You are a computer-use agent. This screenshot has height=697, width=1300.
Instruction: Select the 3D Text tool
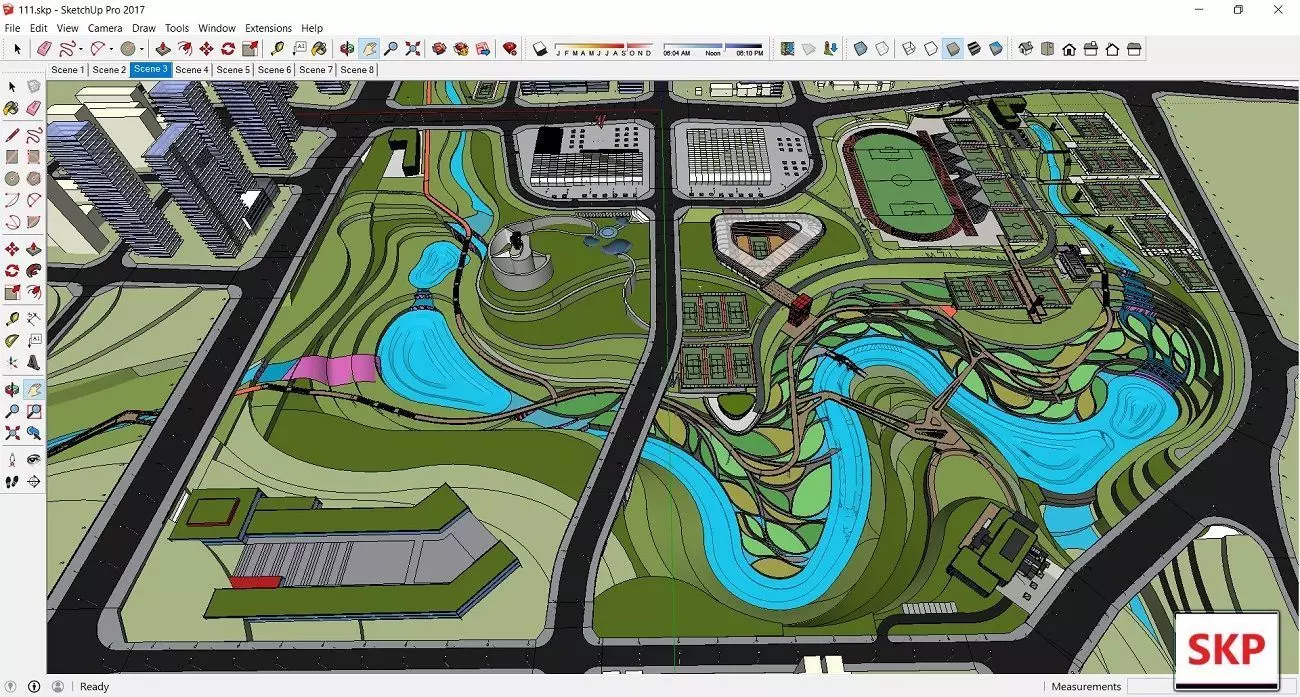[34, 363]
